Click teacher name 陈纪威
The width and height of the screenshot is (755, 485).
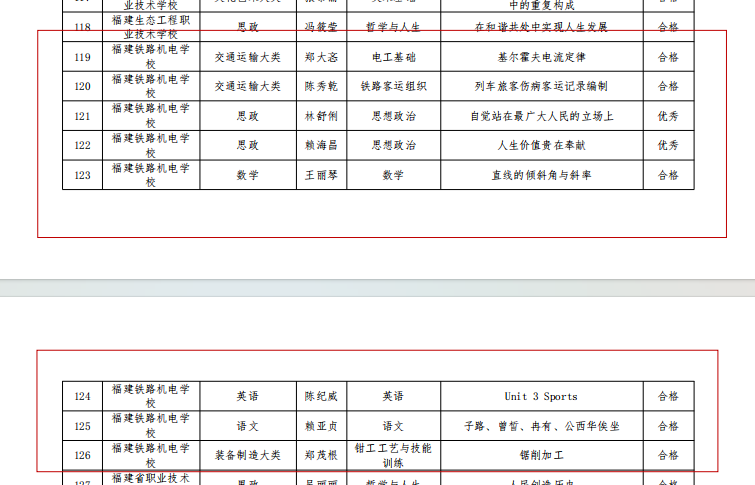(x=321, y=396)
